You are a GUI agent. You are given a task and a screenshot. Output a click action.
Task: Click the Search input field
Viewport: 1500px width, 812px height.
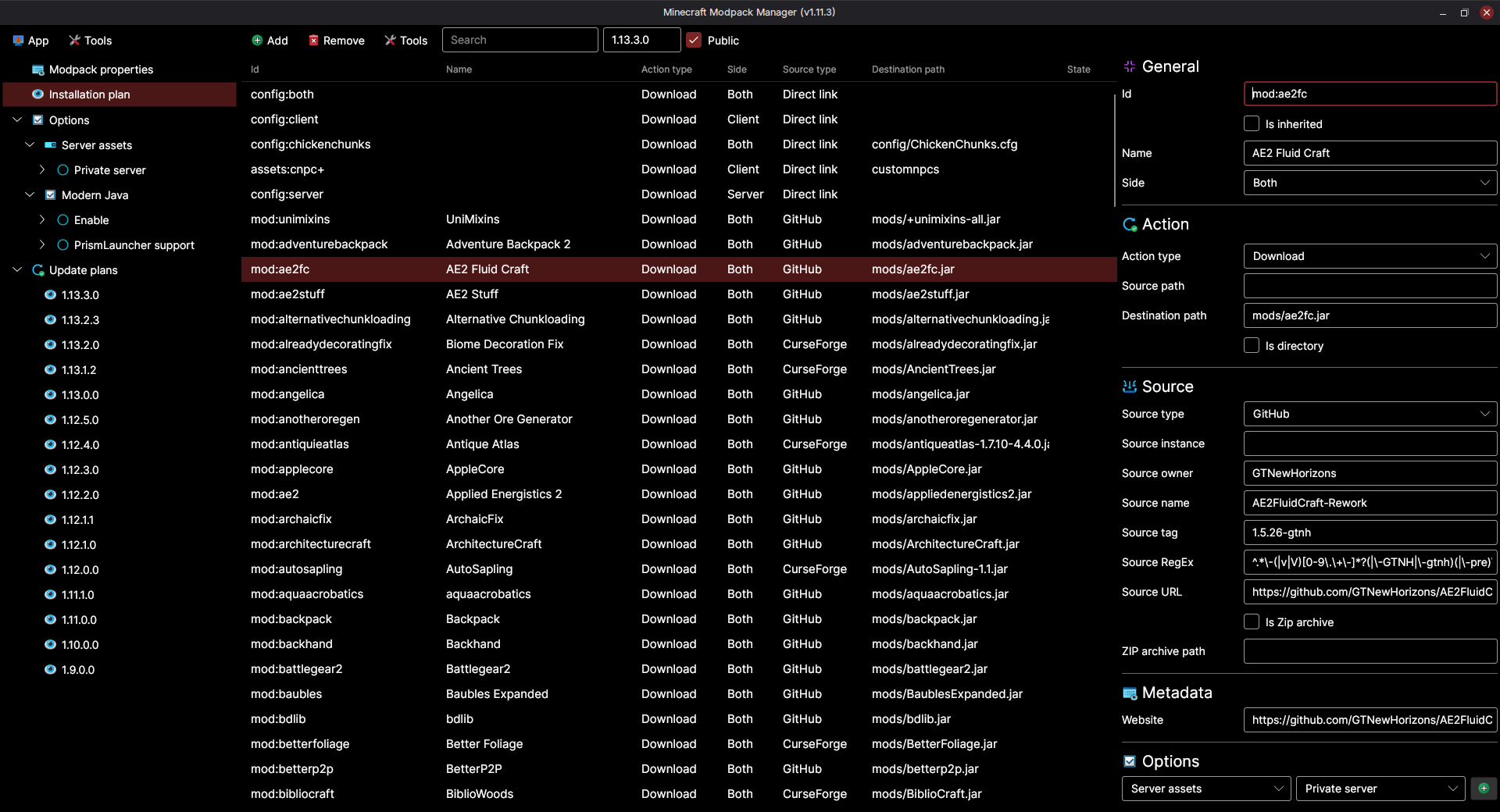coord(520,40)
